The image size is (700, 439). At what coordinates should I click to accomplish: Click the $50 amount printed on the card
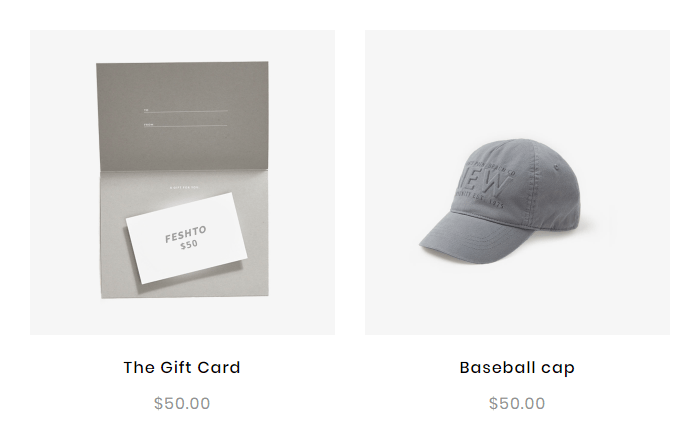point(189,245)
